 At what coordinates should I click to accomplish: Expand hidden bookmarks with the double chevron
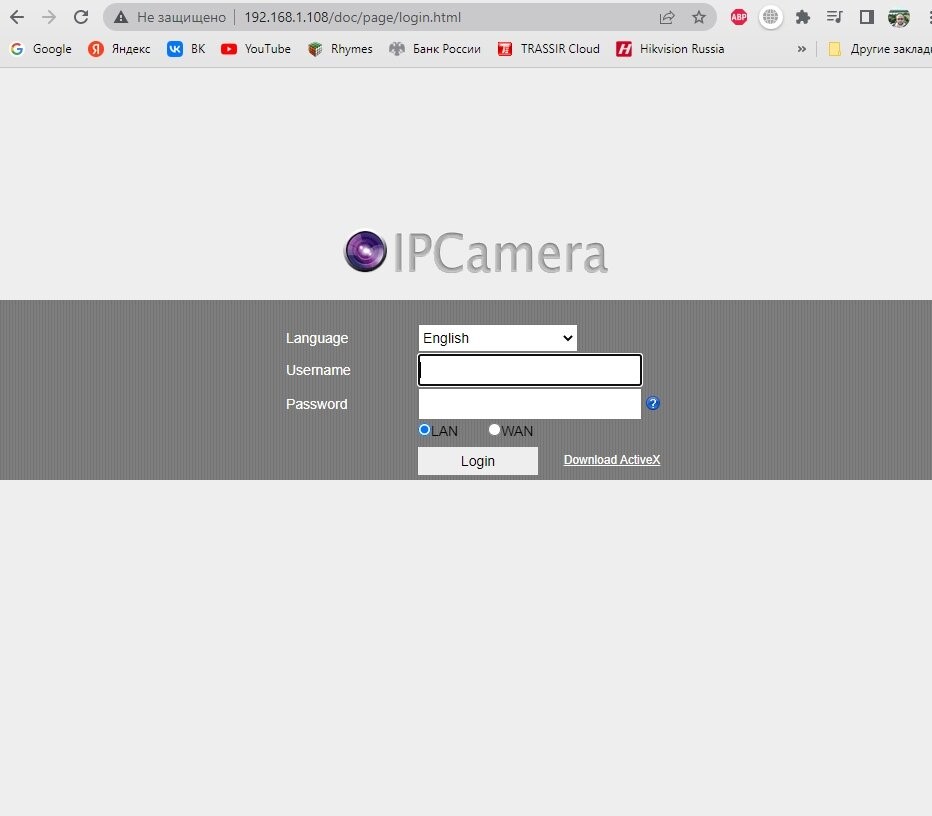[x=802, y=49]
